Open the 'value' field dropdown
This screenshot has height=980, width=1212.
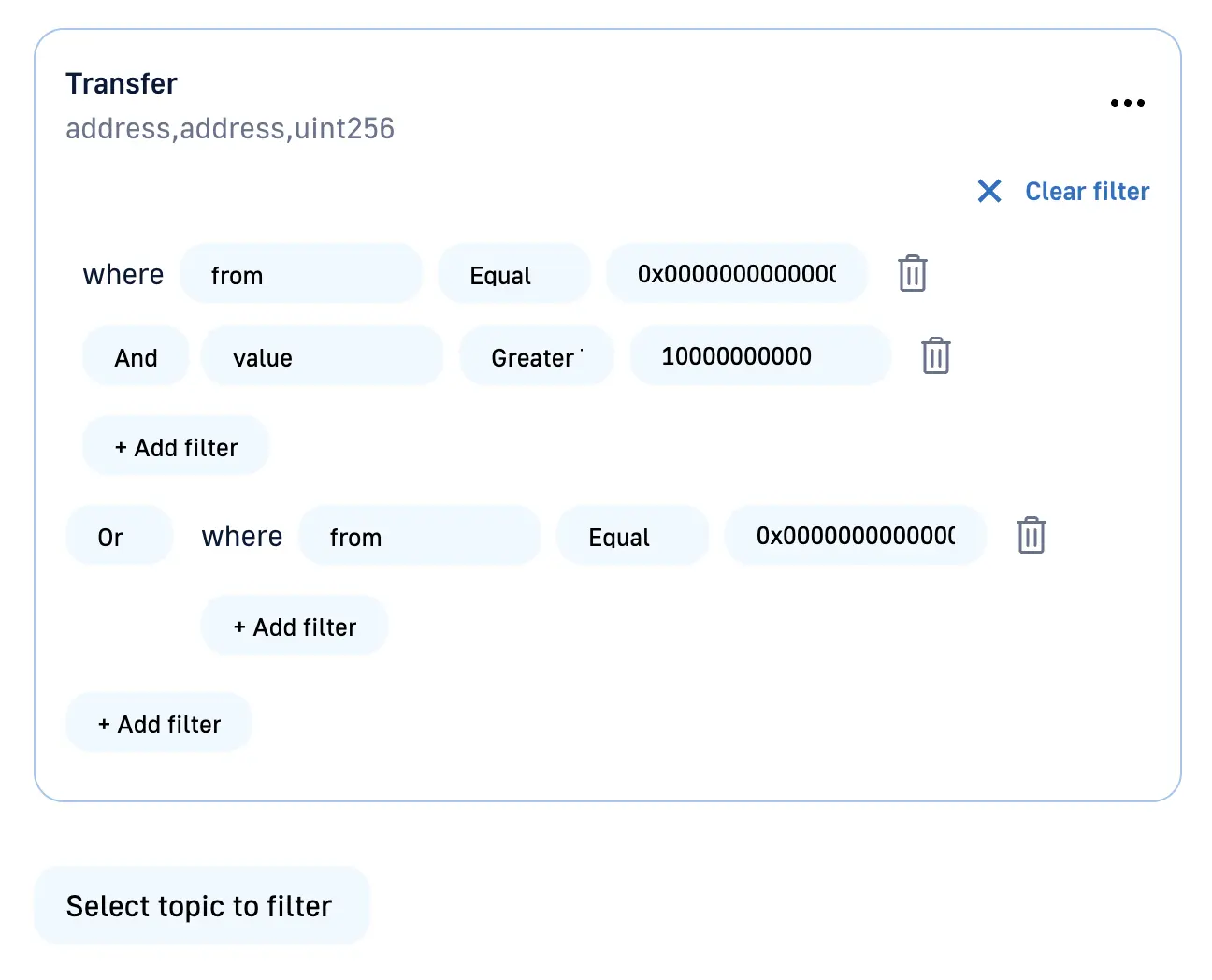[x=322, y=356]
